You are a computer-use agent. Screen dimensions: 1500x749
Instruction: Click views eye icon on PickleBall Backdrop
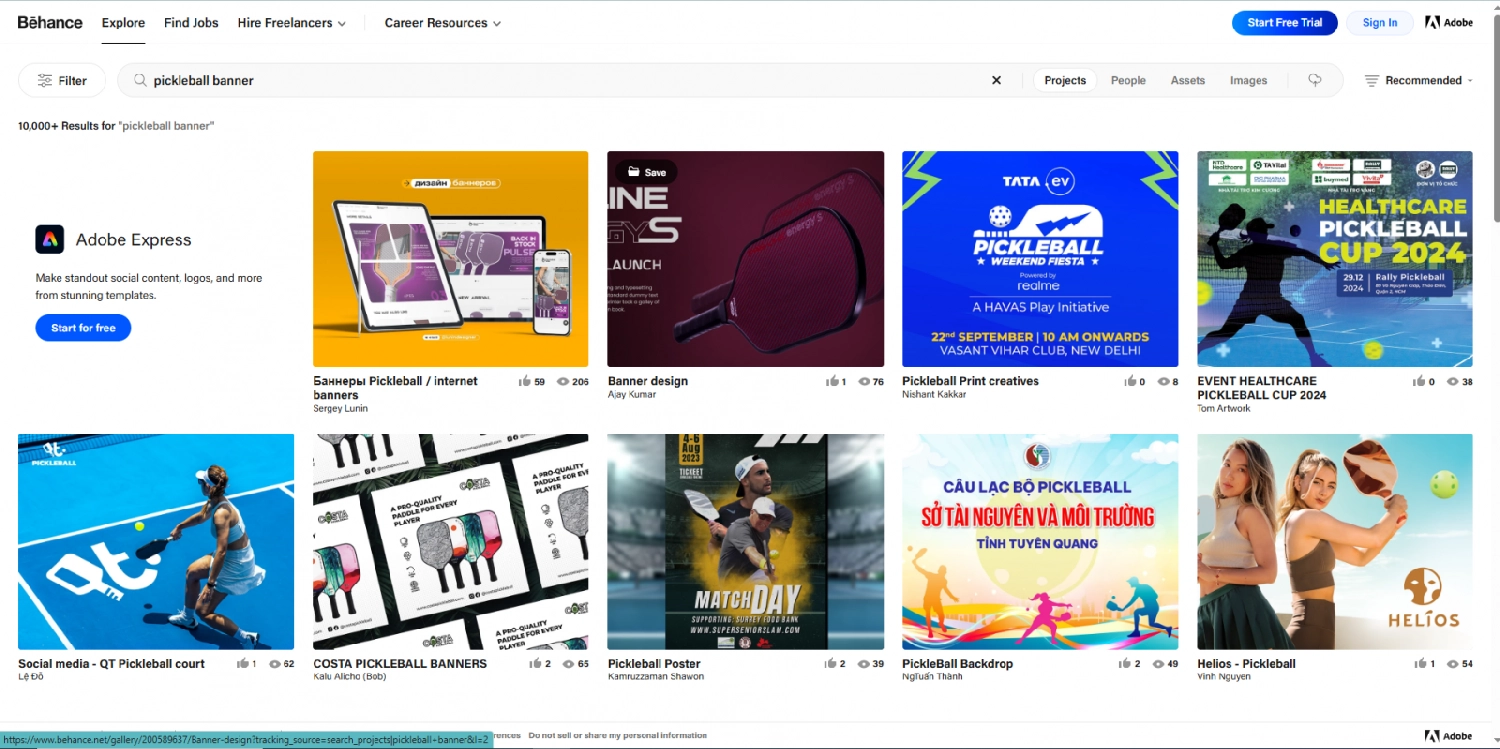(x=1159, y=664)
